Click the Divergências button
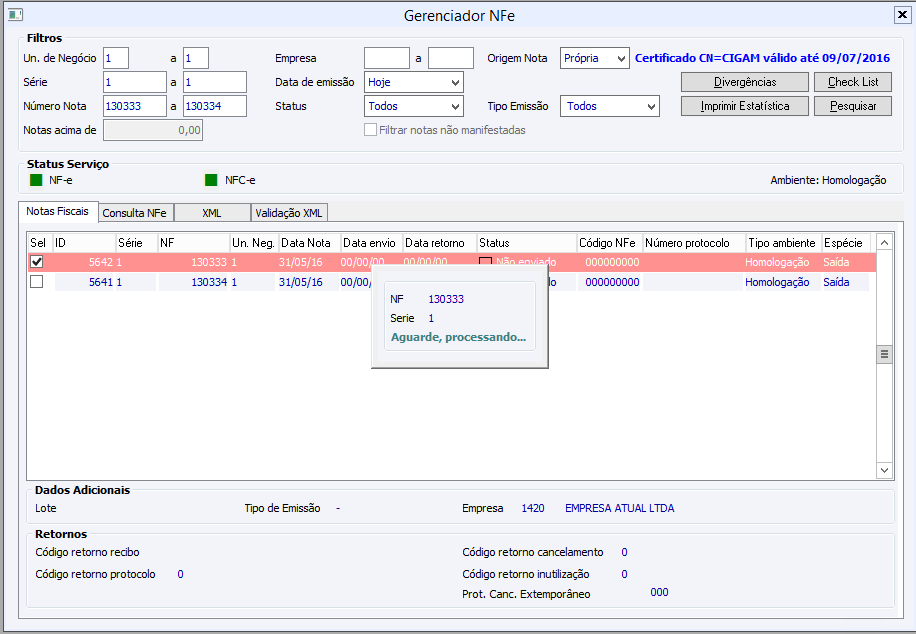Viewport: 916px width, 634px height. point(745,82)
